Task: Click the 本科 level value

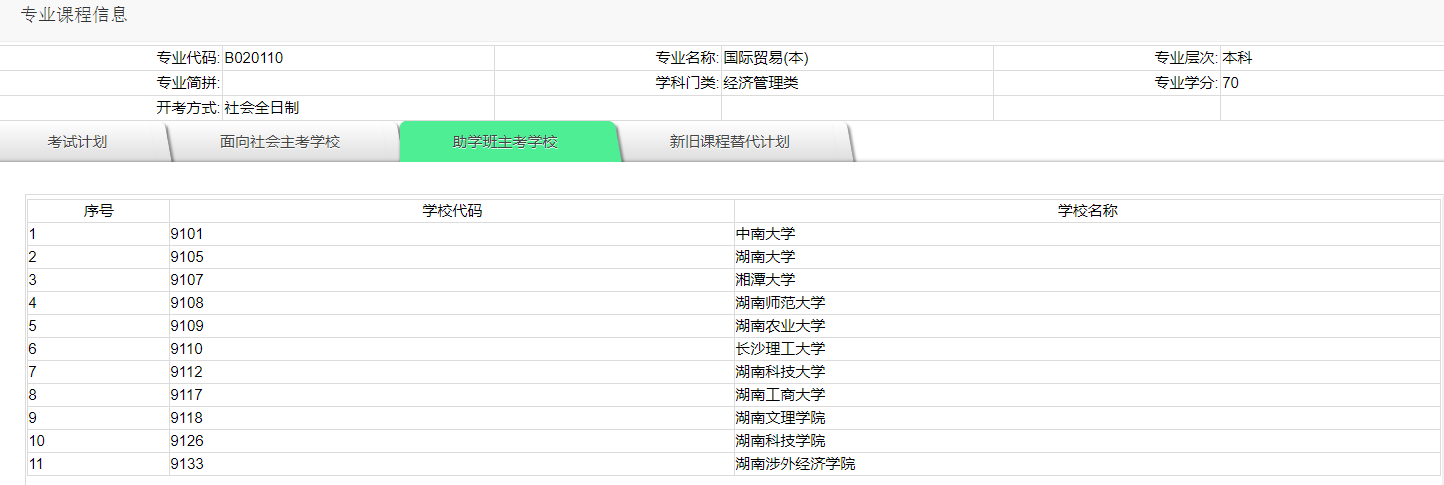Action: point(1237,58)
